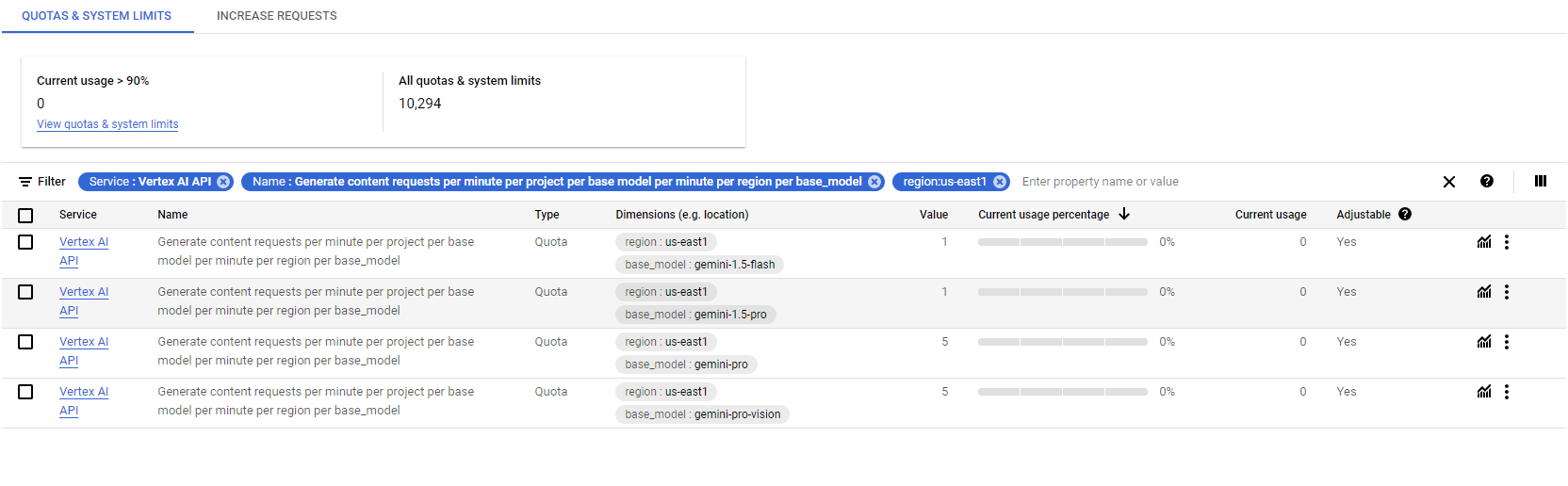Remove the region:us-east1 filter chip
This screenshot has height=486, width=1568.
1000,182
